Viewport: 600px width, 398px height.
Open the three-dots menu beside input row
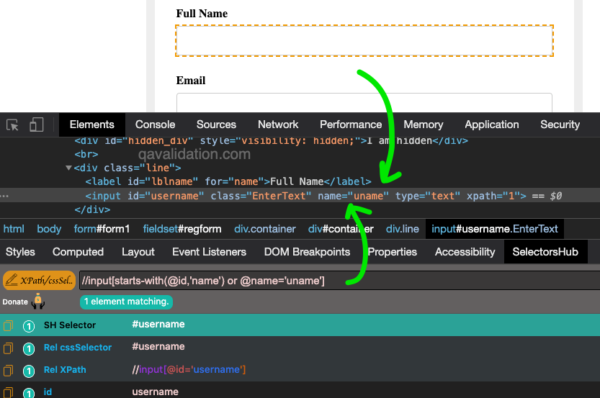(5, 196)
